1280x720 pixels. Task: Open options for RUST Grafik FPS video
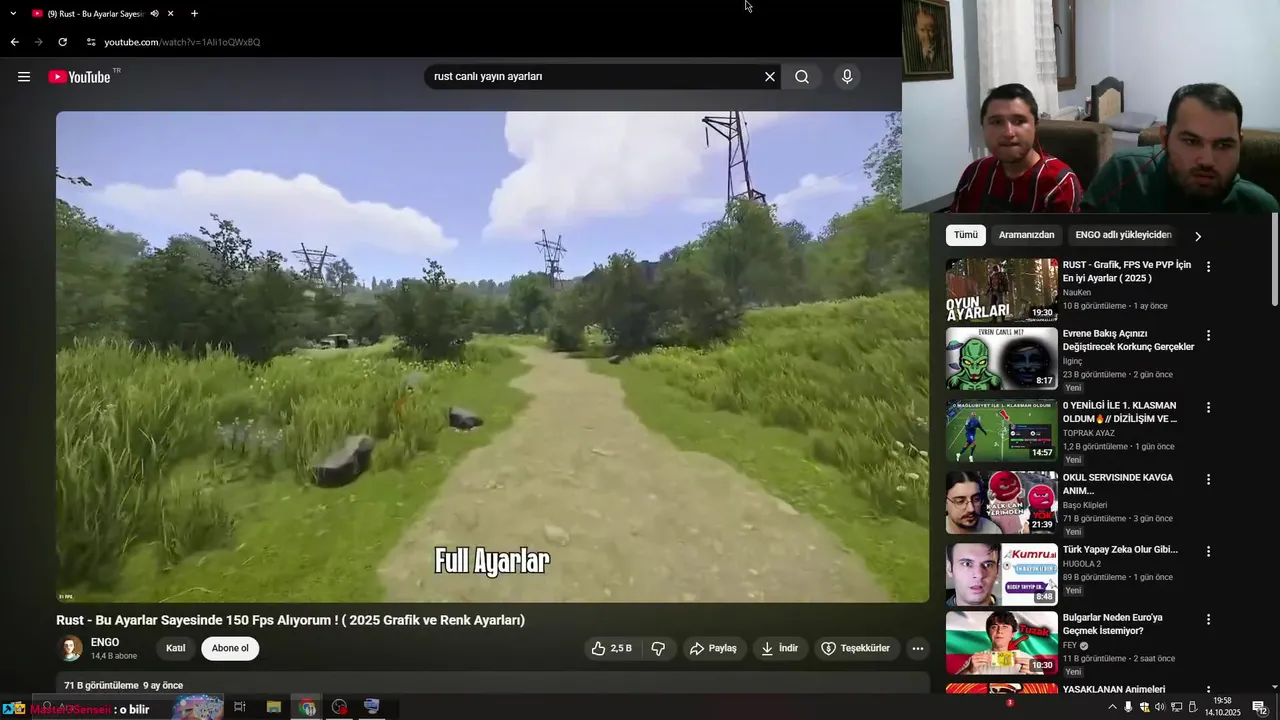1208,267
